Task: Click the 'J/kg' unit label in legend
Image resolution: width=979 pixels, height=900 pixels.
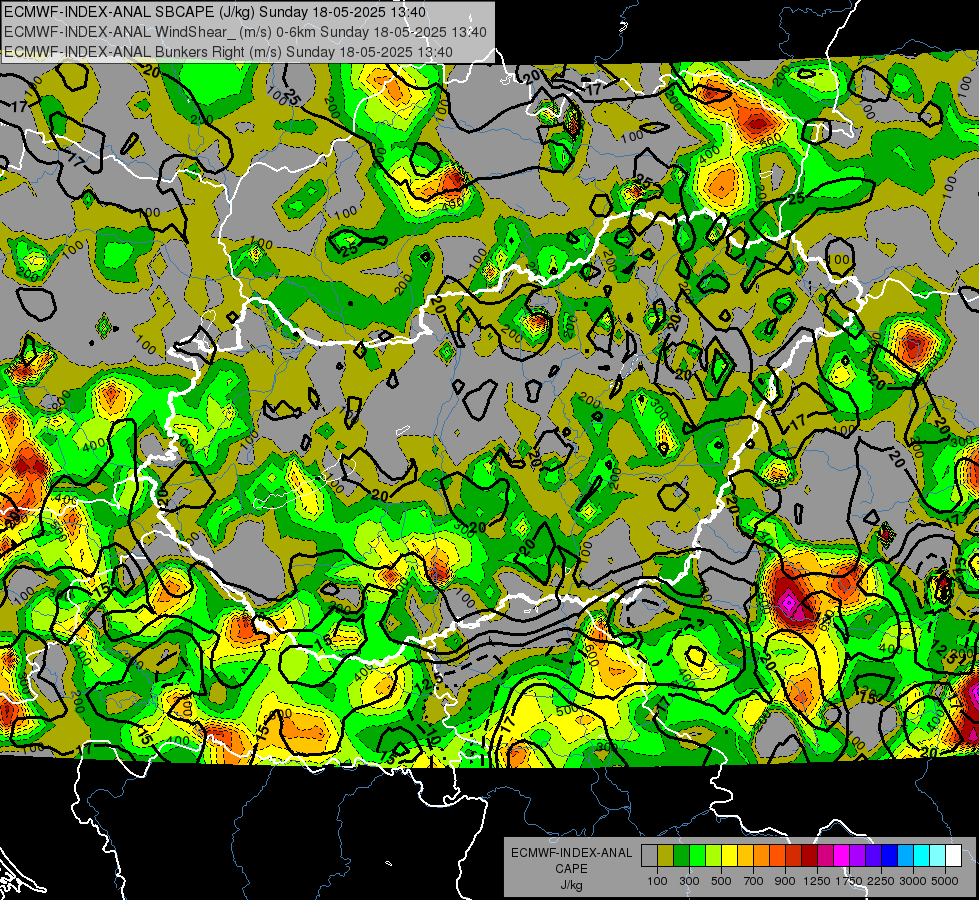Action: point(572,885)
